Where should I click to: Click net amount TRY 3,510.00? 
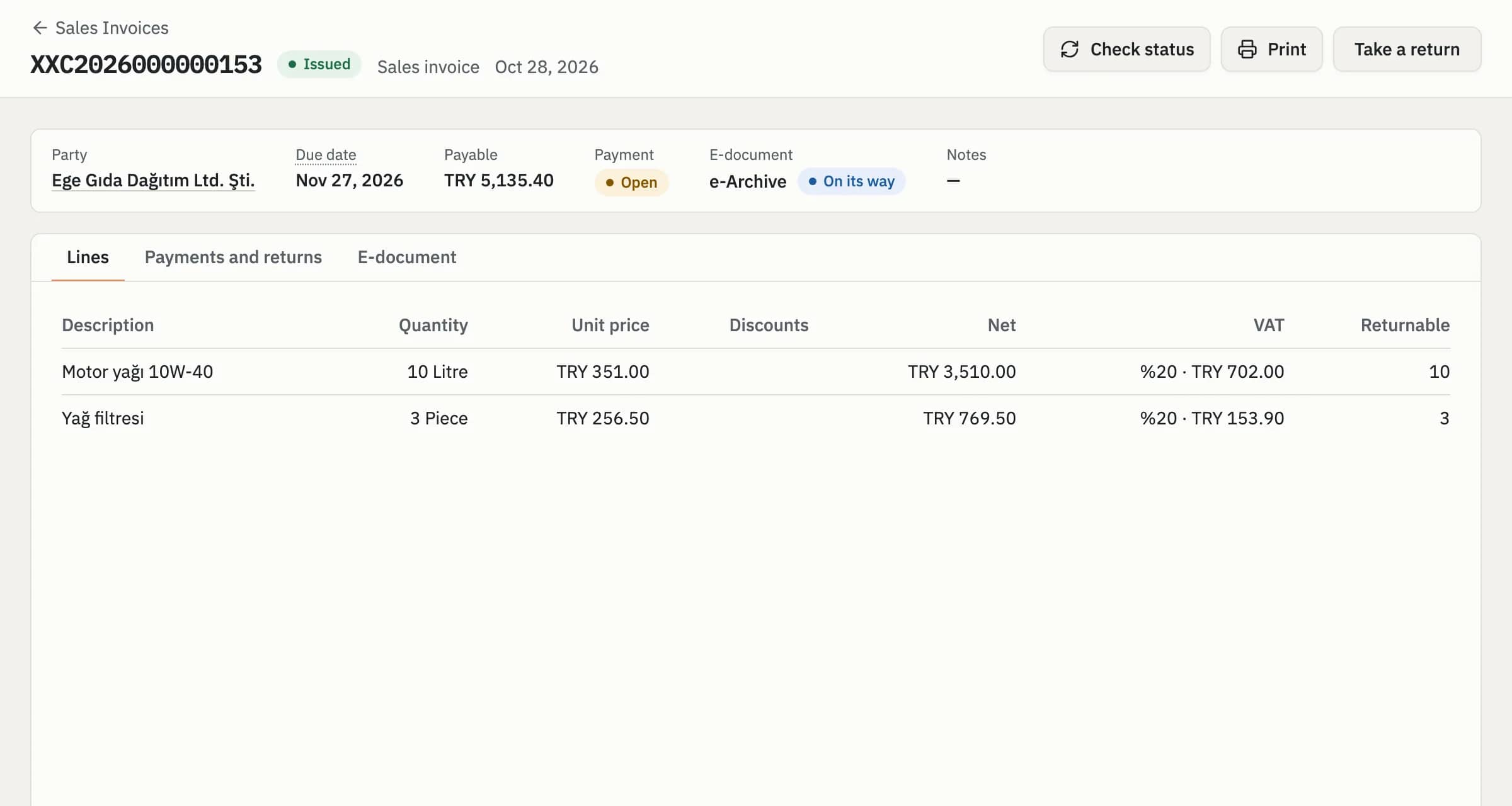pos(962,372)
